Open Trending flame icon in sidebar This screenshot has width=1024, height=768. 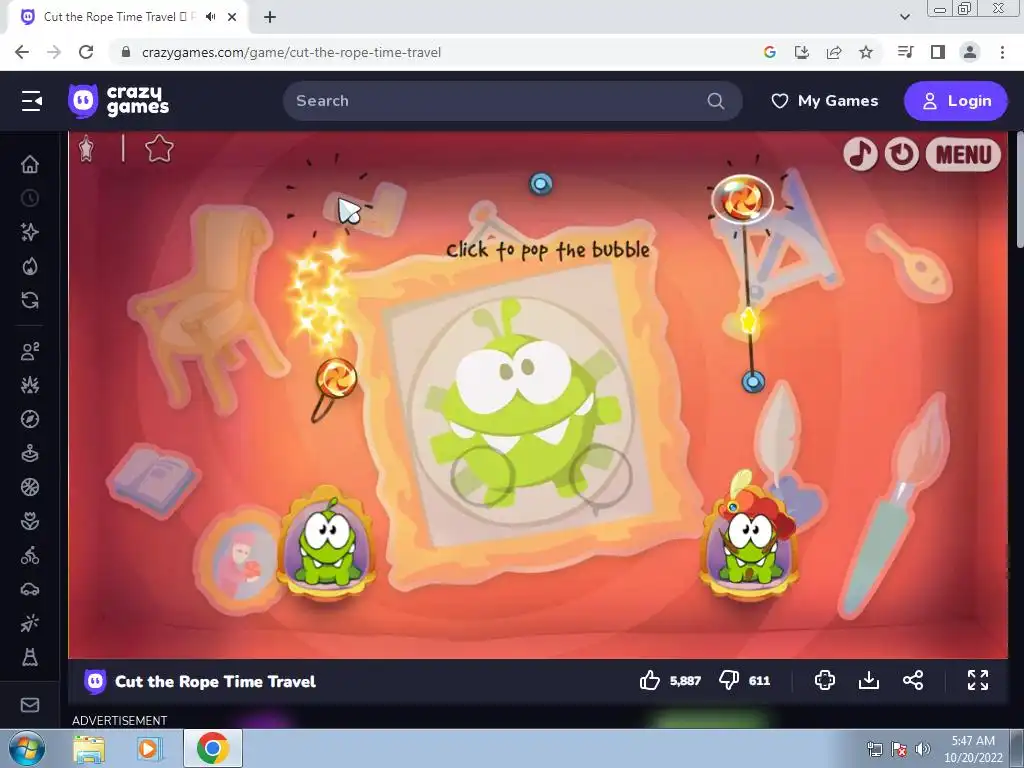(x=30, y=266)
